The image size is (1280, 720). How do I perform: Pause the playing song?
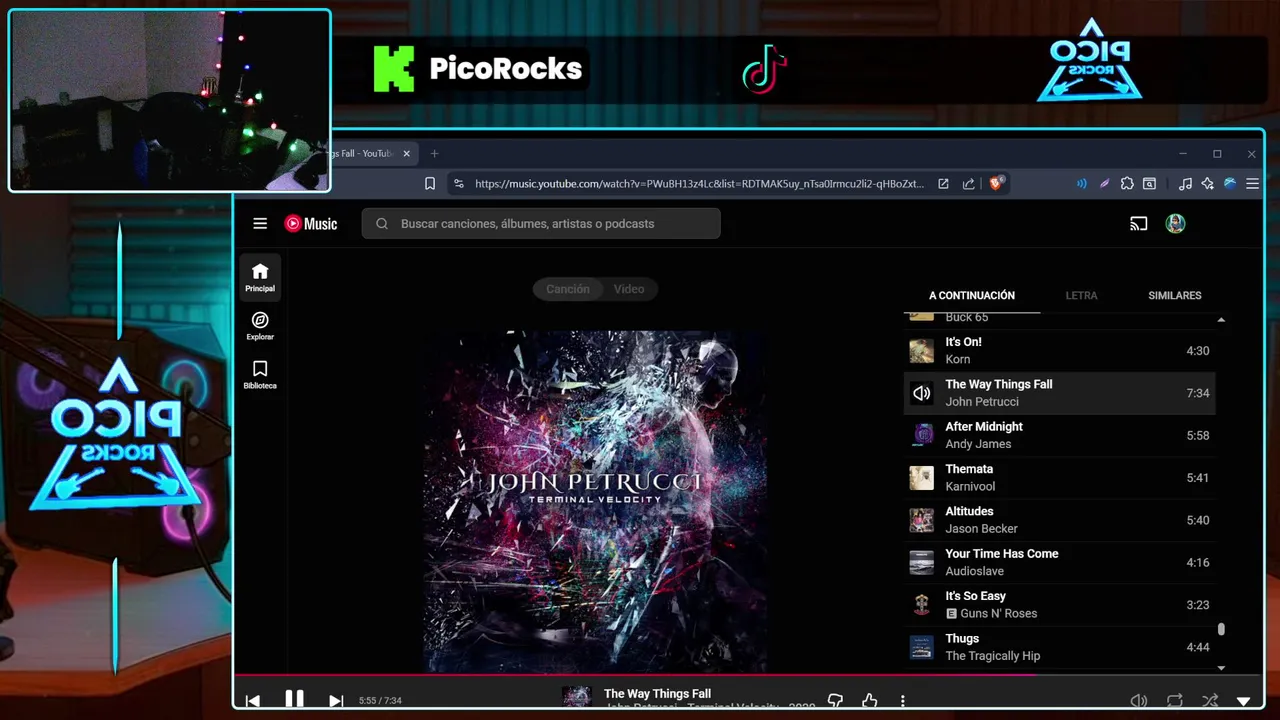click(294, 699)
